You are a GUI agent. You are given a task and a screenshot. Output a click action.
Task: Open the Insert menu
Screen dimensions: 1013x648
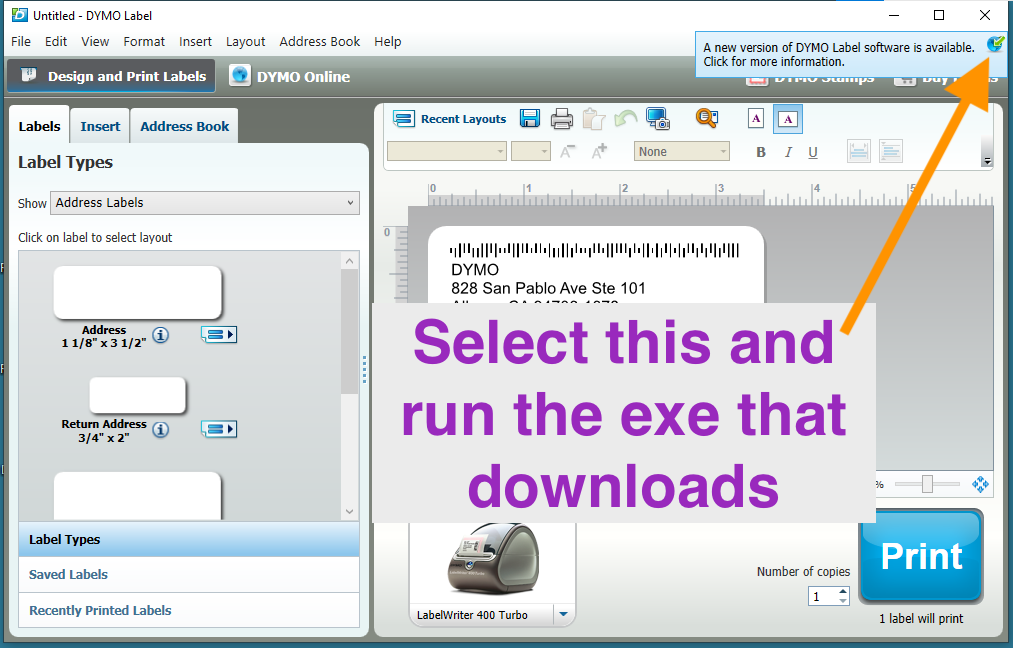click(x=195, y=41)
